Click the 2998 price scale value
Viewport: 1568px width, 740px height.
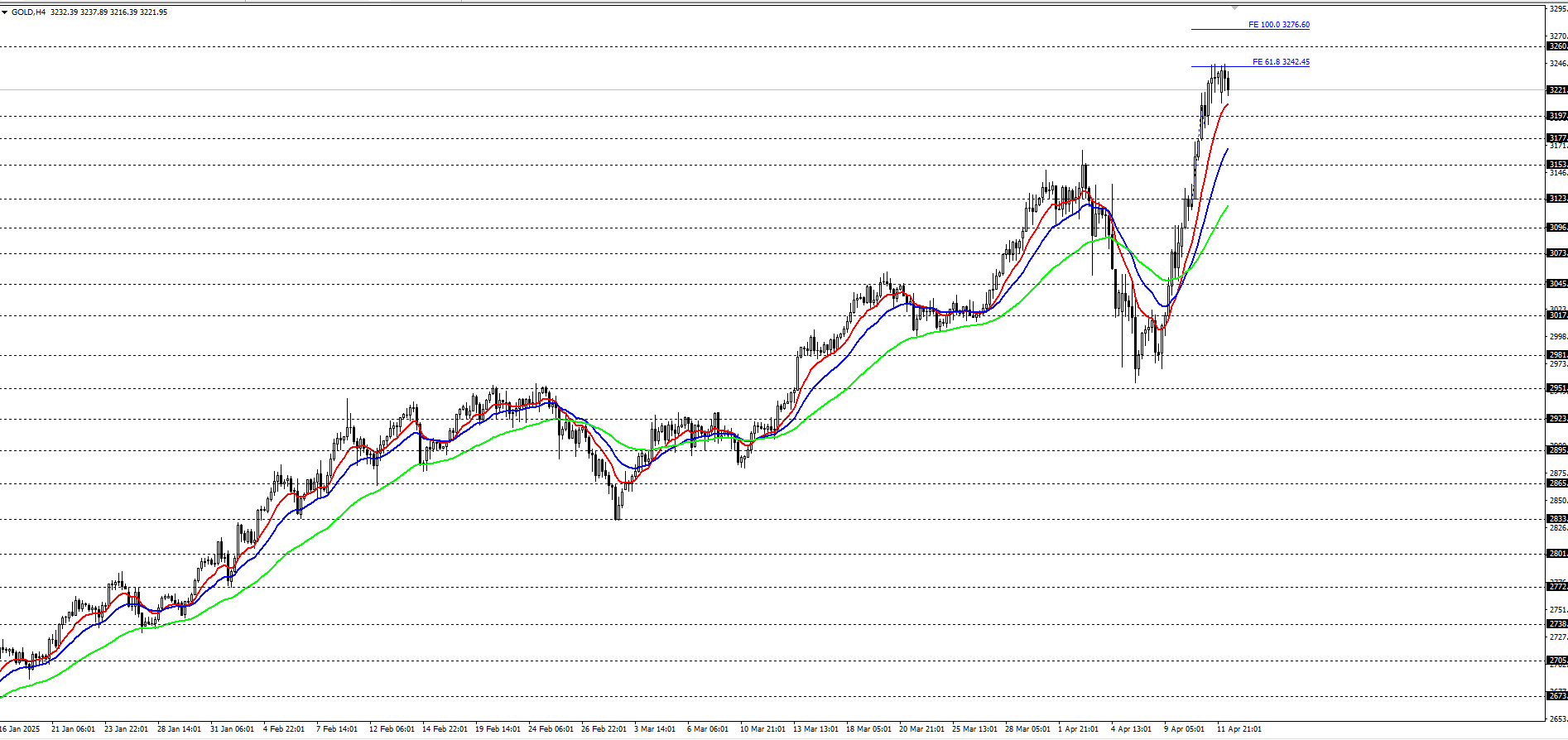click(x=1558, y=337)
